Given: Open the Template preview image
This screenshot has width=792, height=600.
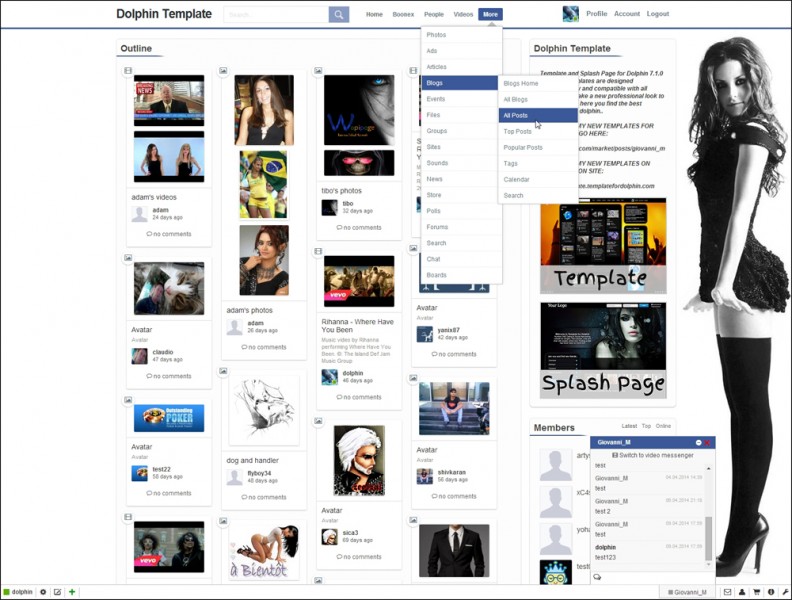Looking at the screenshot, I should [603, 246].
